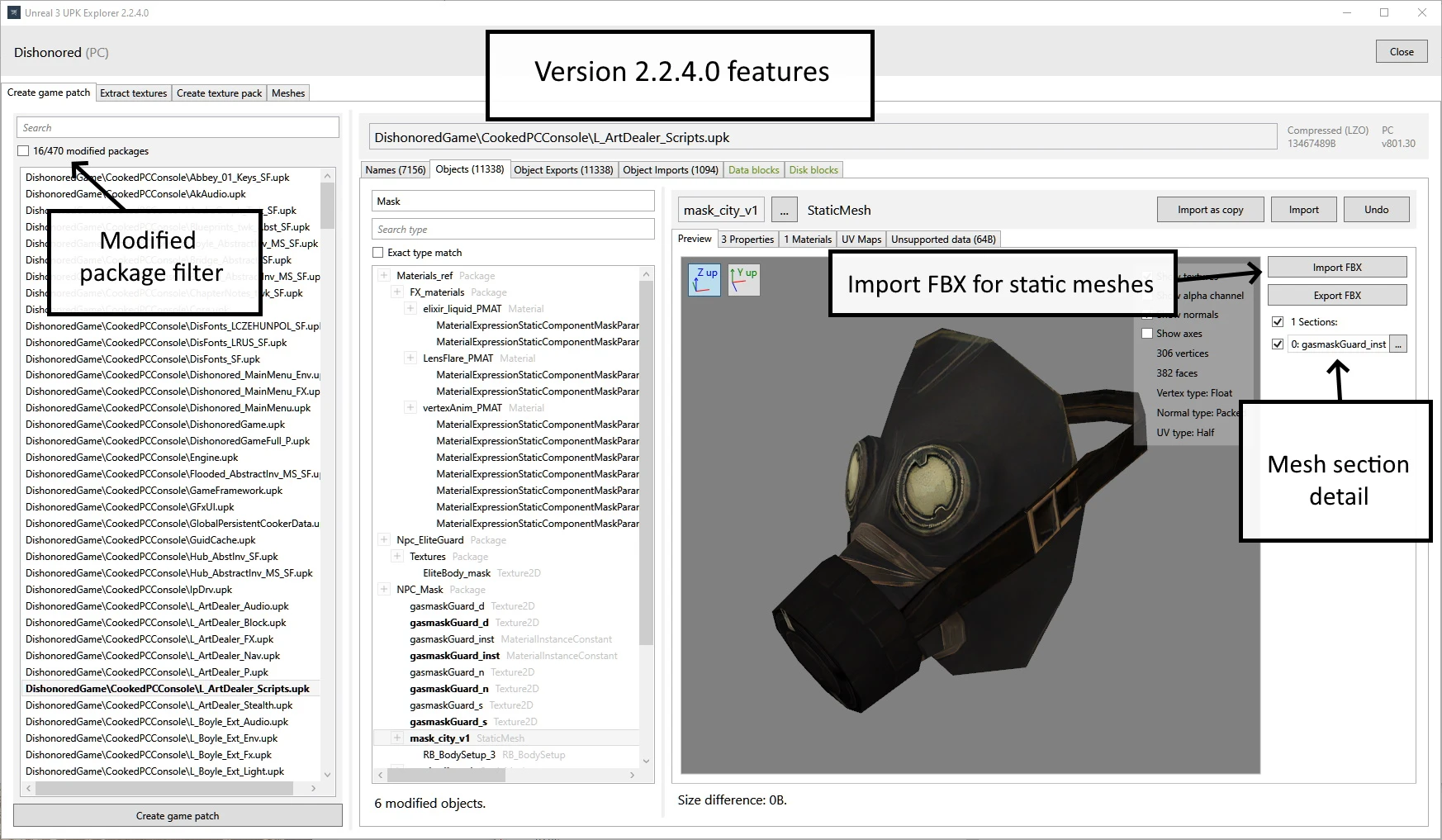
Task: Click the object tree scroll-up arrow
Action: (646, 274)
